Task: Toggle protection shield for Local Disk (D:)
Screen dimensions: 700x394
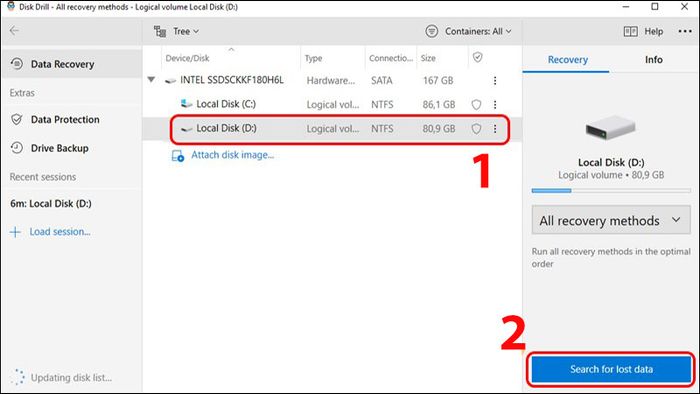Action: coord(476,129)
